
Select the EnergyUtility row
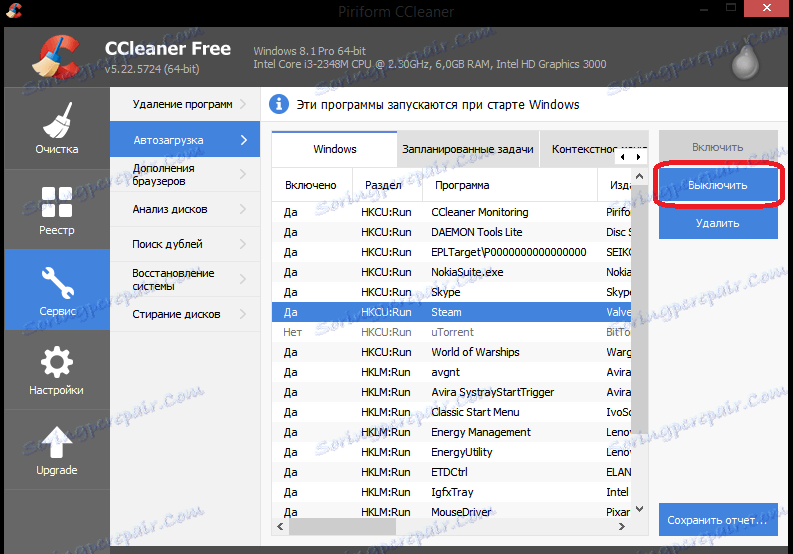[452, 452]
